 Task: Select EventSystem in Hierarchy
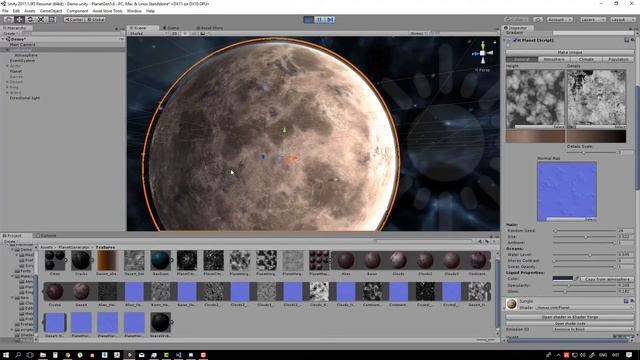[x=22, y=60]
